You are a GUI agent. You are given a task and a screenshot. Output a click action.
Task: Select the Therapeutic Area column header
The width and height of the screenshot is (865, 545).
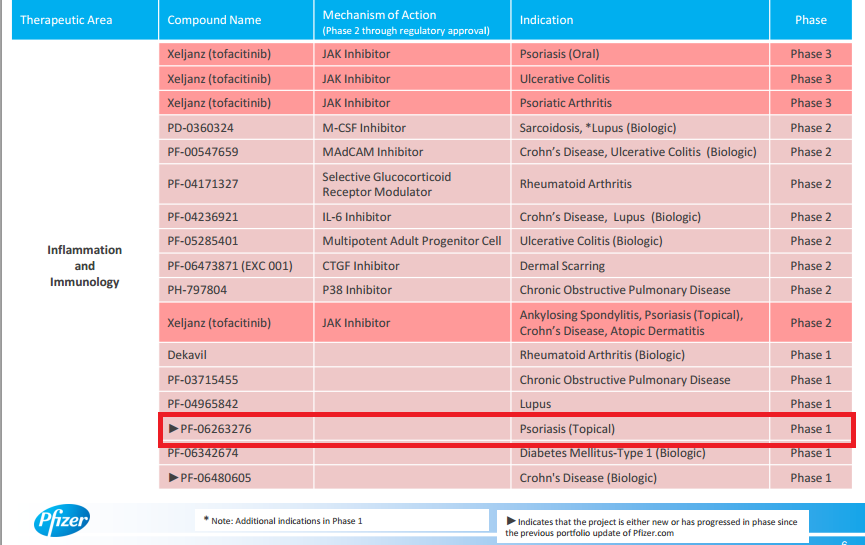(x=66, y=20)
